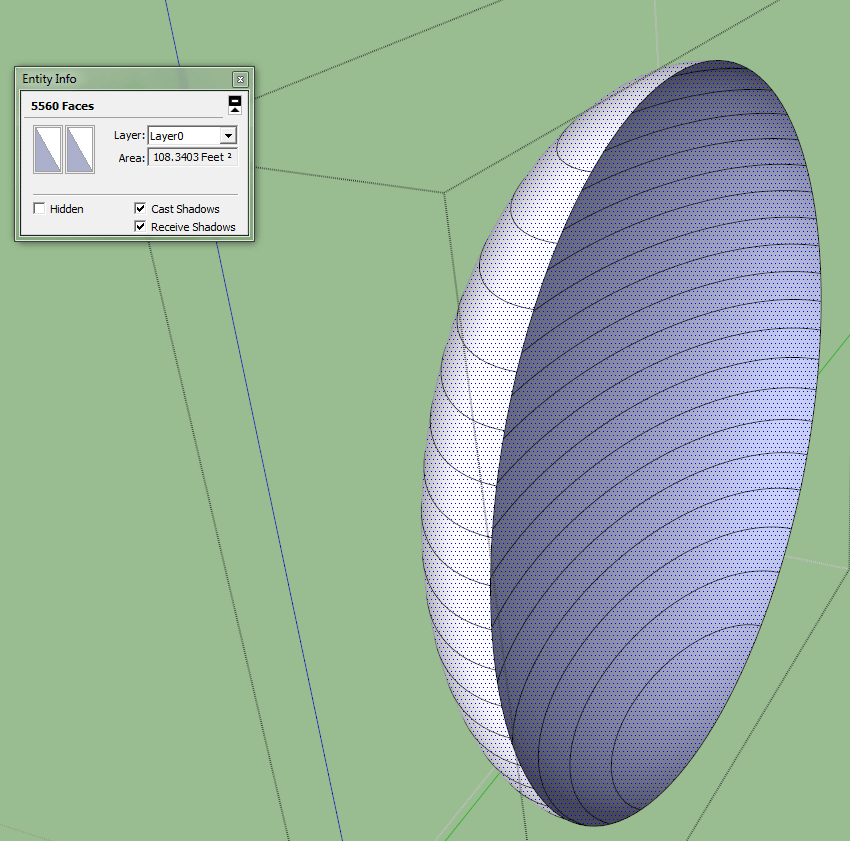Collapse the Entity Info details section

tap(235, 104)
